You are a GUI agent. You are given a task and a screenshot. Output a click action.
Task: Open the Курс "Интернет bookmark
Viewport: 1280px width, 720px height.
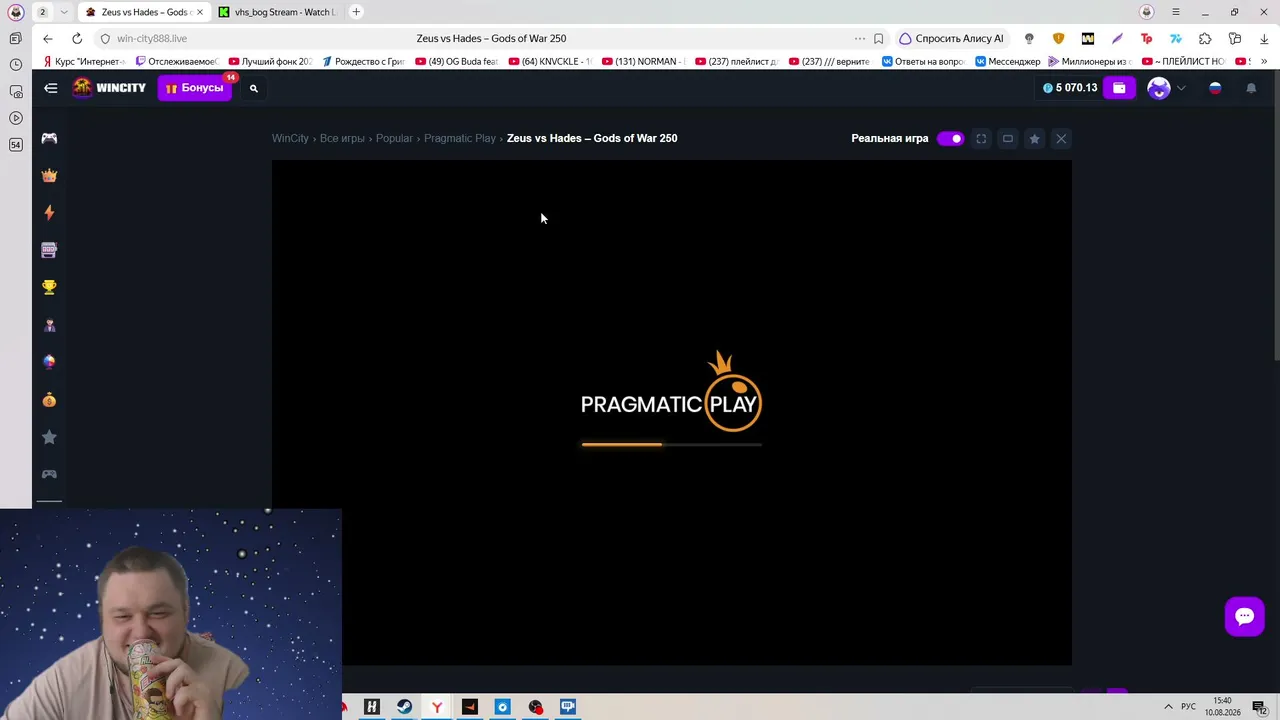coord(85,61)
